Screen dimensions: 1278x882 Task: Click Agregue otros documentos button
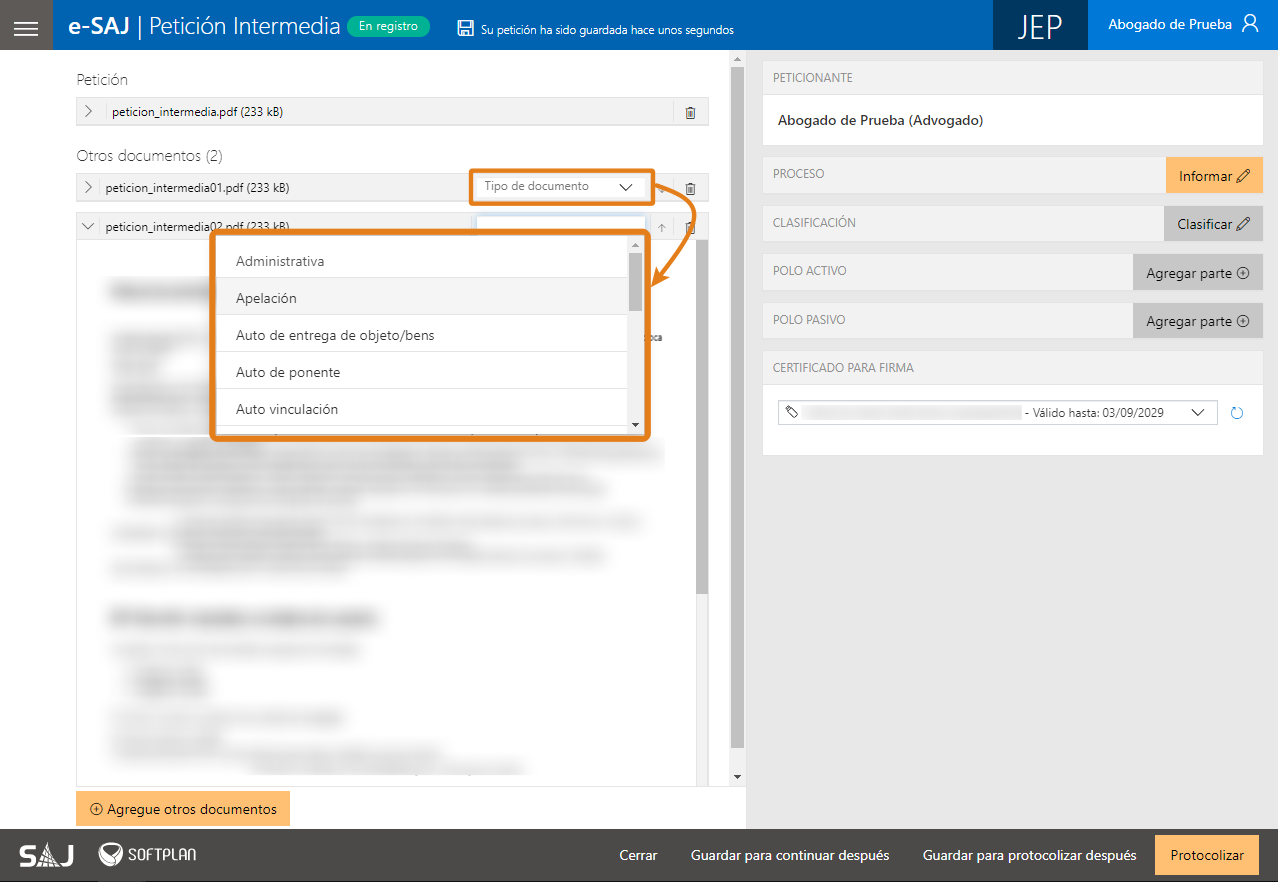[183, 809]
